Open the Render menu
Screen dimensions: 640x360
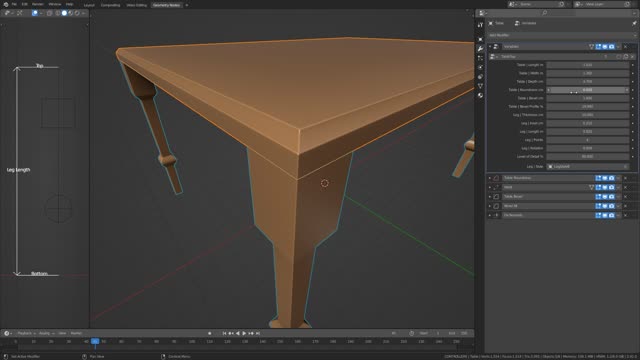[38, 4]
